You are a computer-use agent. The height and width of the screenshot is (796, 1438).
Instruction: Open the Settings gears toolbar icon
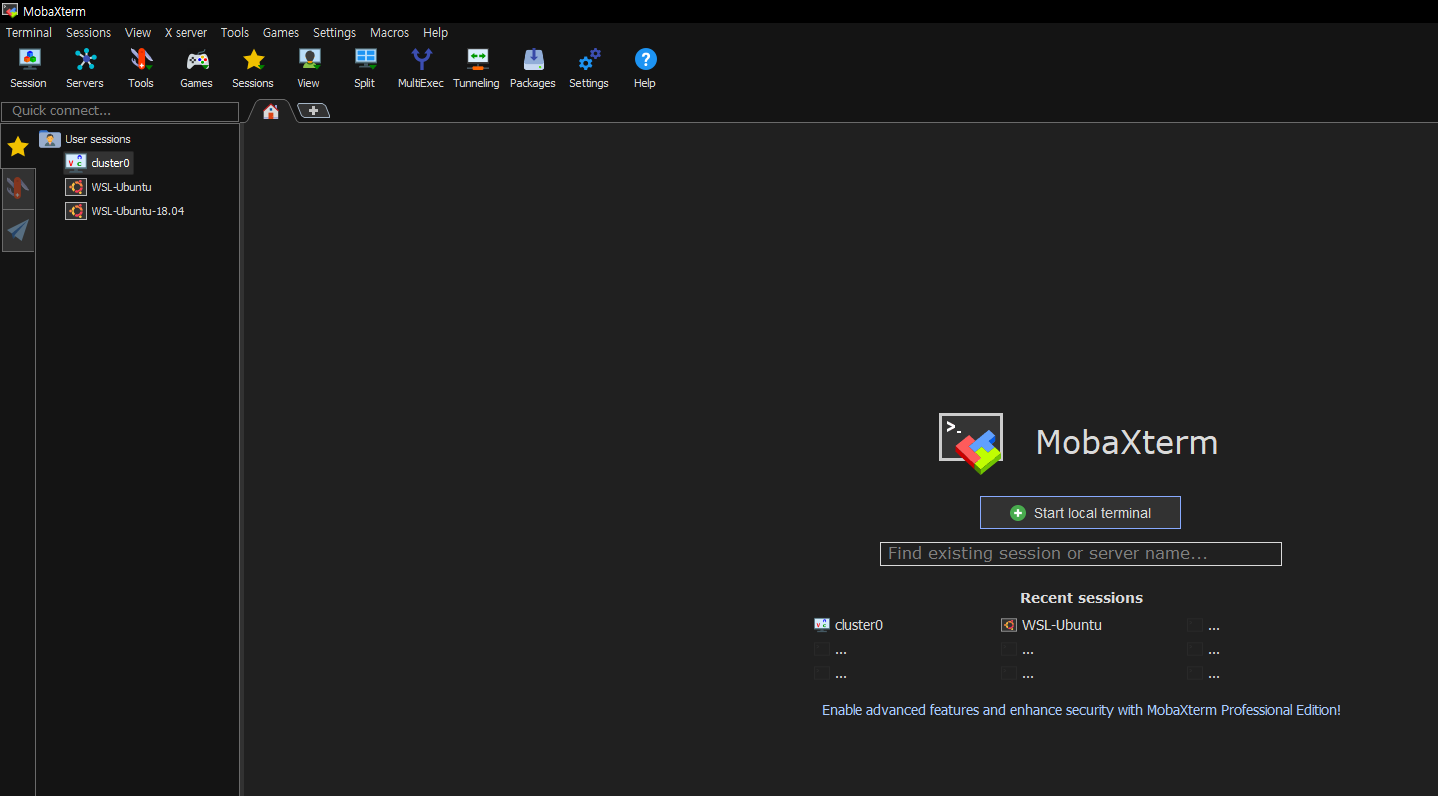point(589,59)
